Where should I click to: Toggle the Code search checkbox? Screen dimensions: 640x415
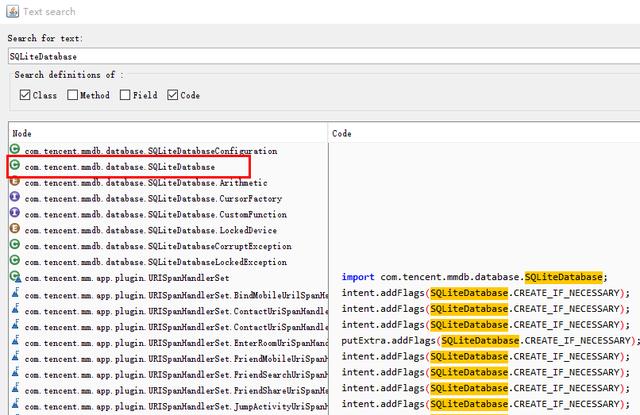(173, 95)
